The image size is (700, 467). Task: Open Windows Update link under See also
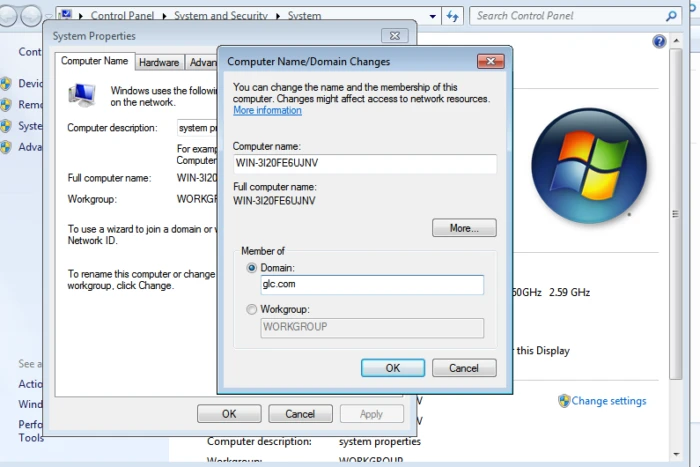(x=30, y=404)
